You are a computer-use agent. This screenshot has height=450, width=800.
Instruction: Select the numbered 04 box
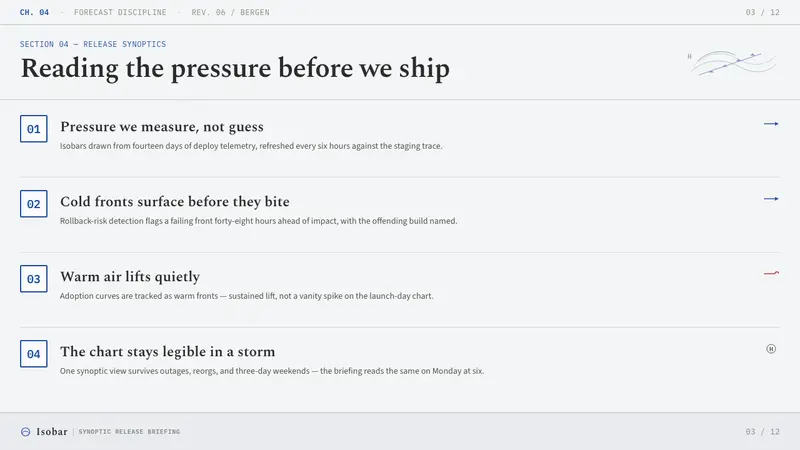pos(34,354)
